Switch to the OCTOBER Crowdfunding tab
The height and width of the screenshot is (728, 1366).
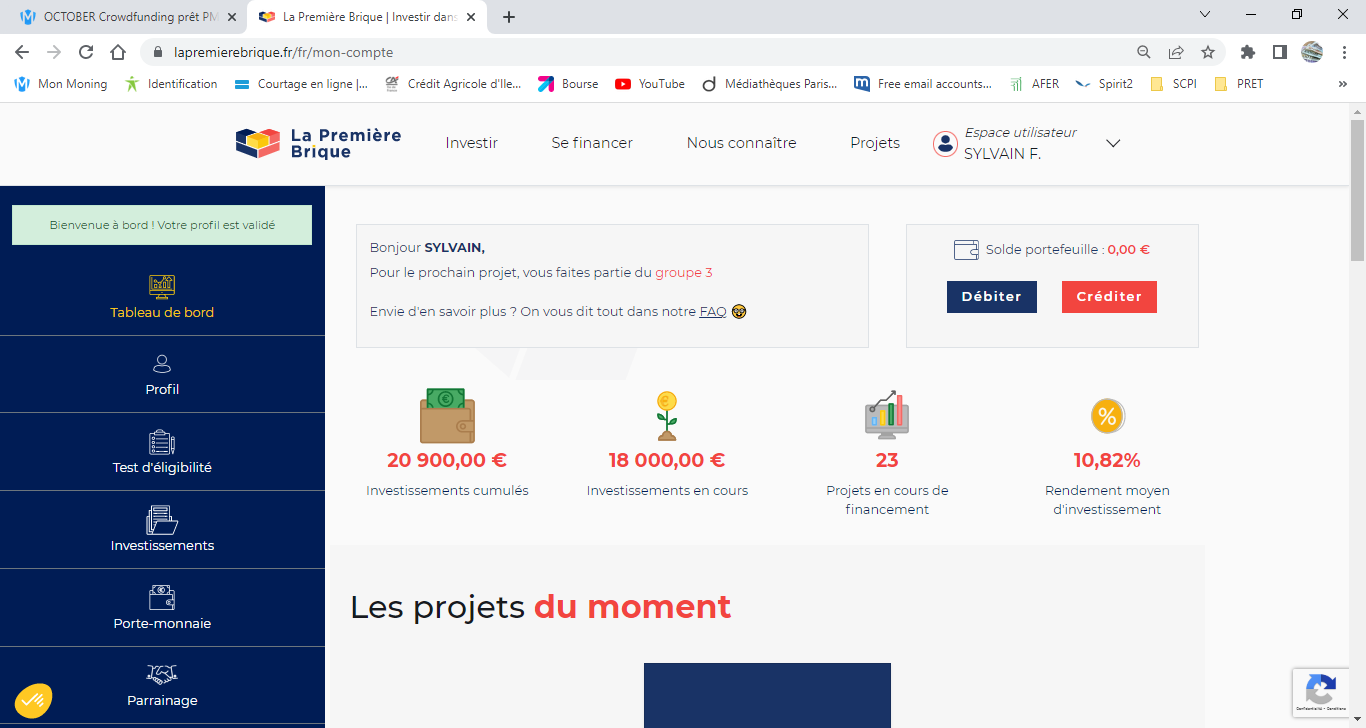click(x=130, y=17)
